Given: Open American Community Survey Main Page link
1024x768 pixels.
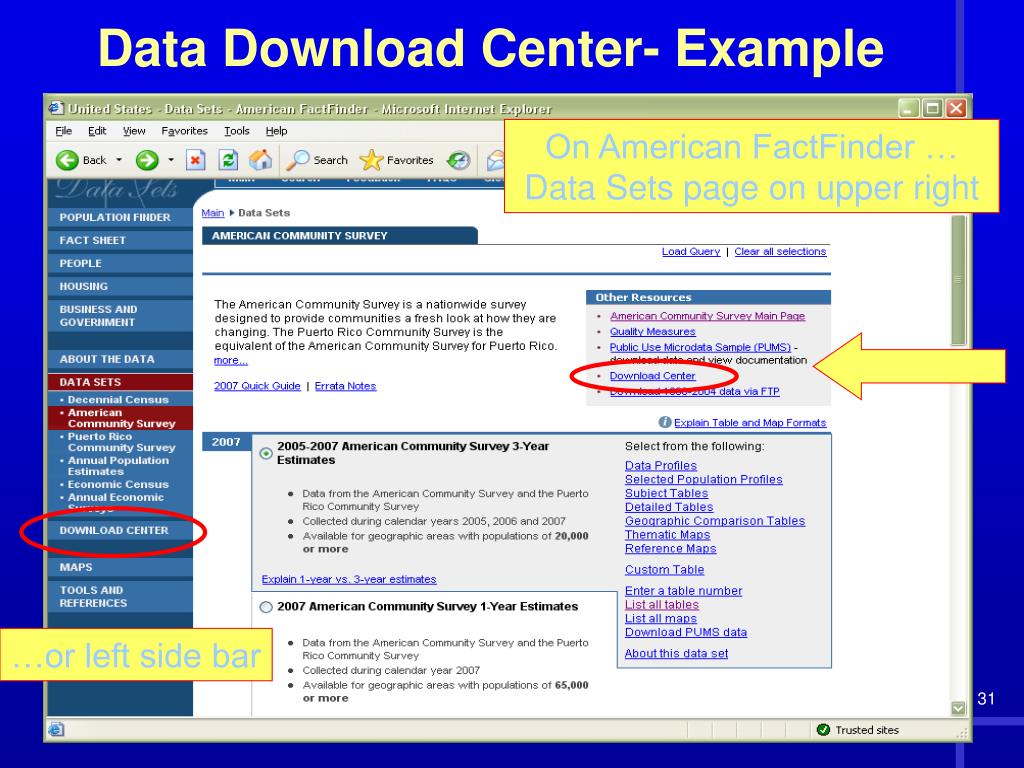Looking at the screenshot, I should (x=707, y=316).
